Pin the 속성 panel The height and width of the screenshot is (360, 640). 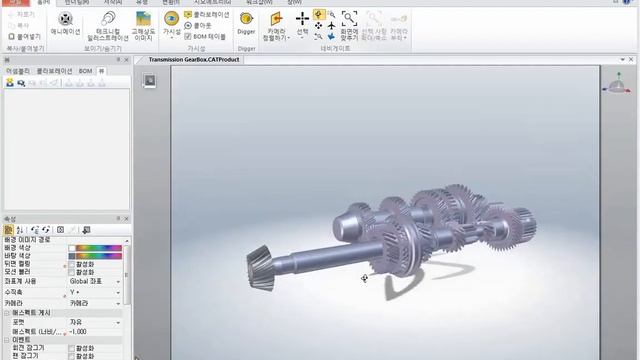(x=118, y=219)
